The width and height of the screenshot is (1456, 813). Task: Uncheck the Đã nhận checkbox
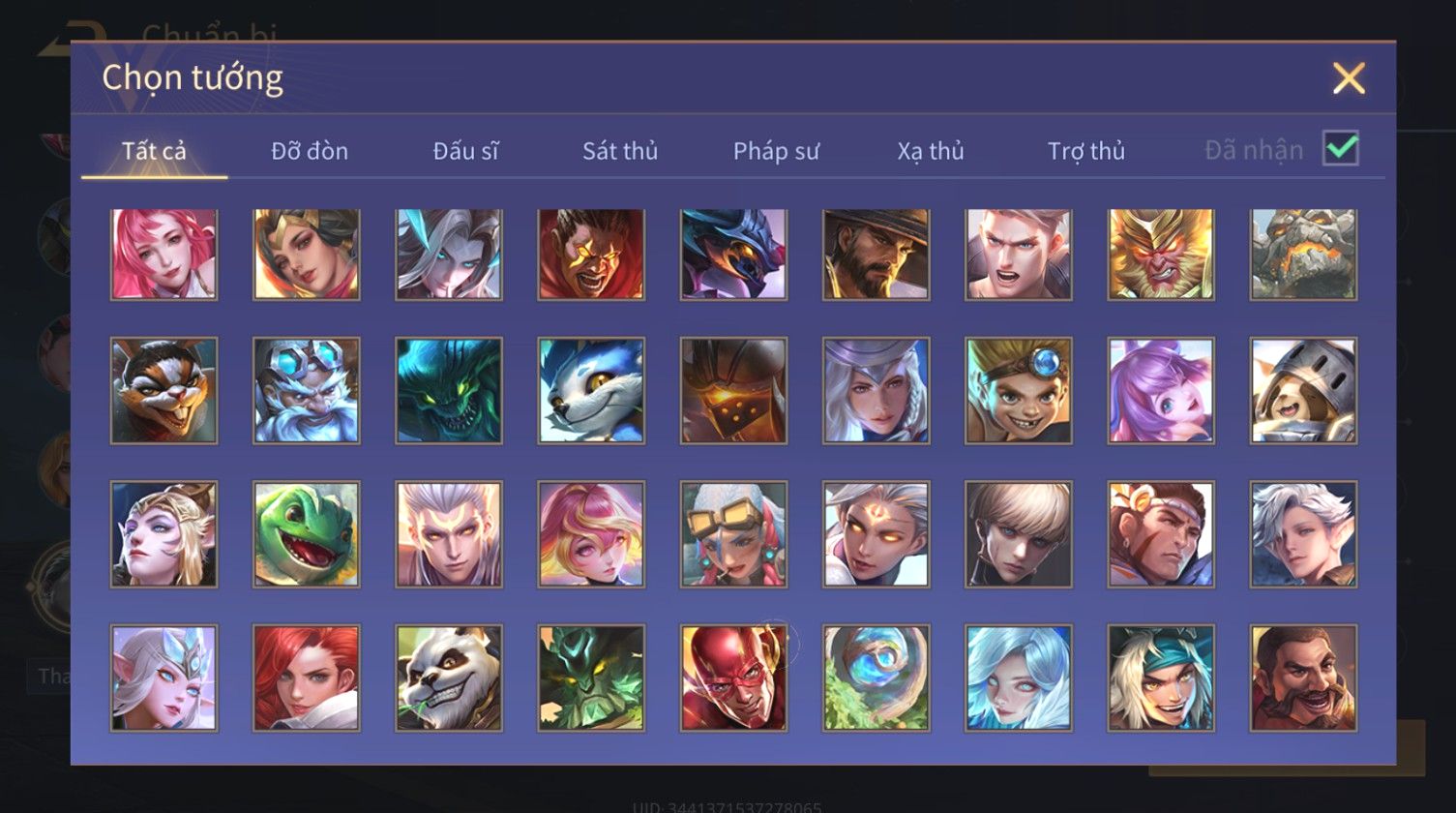[1341, 148]
